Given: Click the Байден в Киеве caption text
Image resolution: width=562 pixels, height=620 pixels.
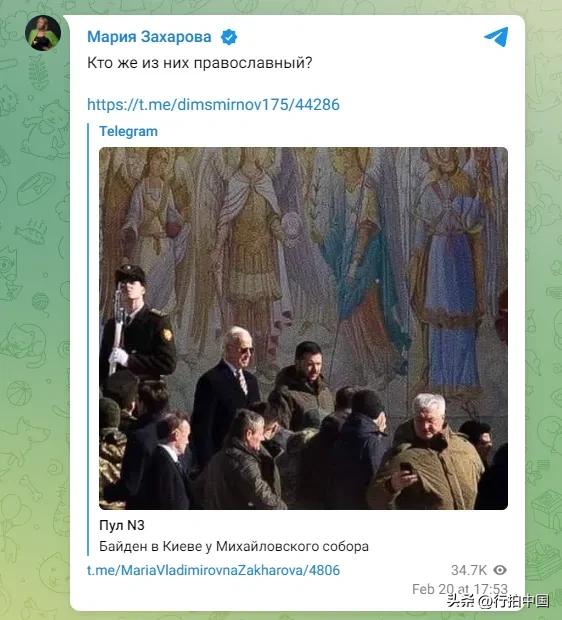Looking at the screenshot, I should click(x=234, y=546).
